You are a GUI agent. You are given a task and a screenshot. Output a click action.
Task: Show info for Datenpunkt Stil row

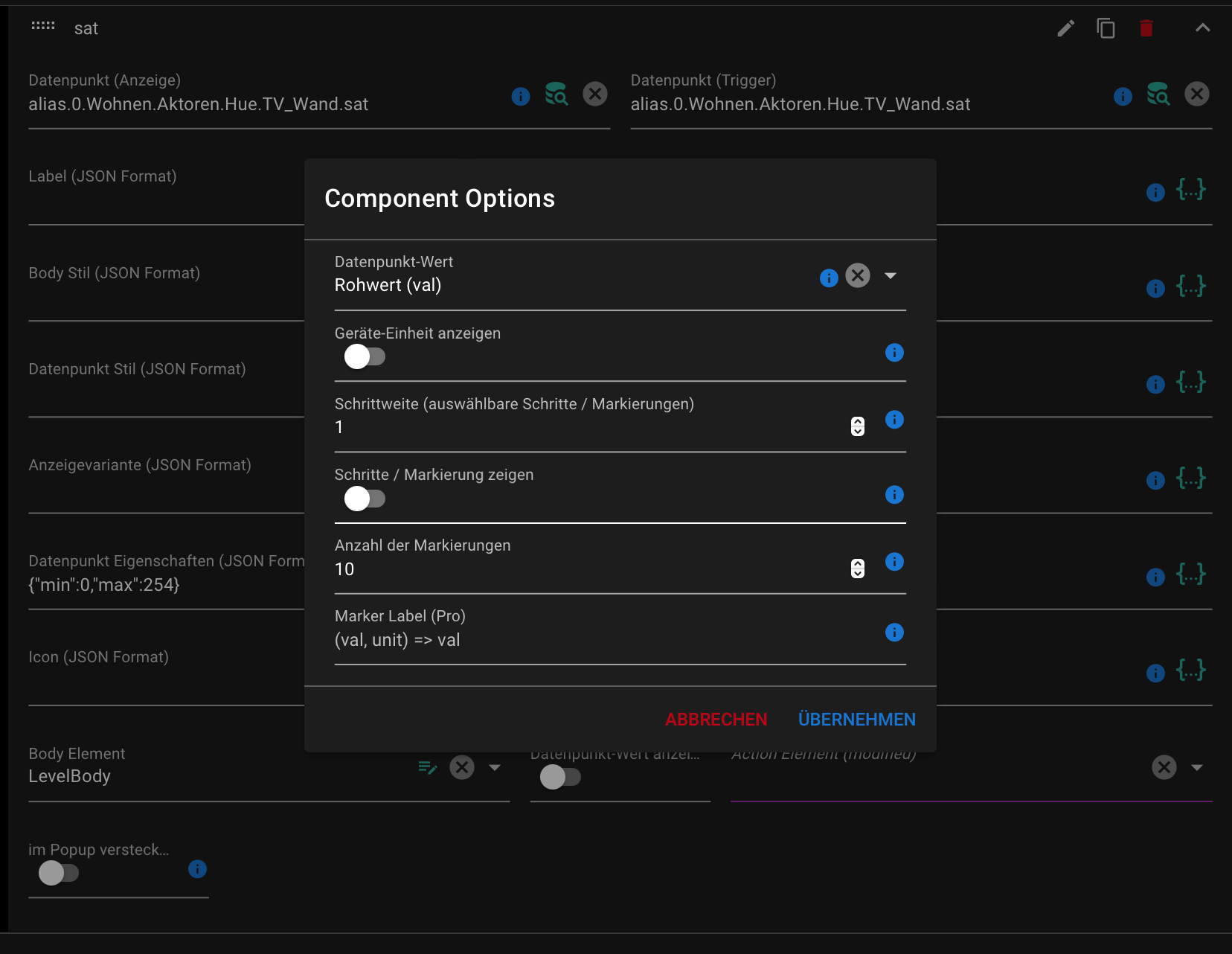click(1155, 385)
